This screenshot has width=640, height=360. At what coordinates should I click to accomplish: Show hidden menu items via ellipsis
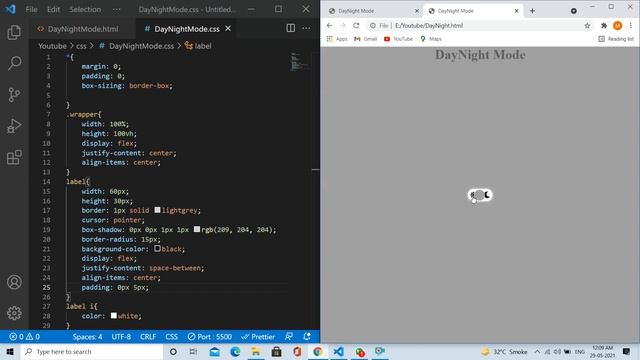[x=117, y=9]
